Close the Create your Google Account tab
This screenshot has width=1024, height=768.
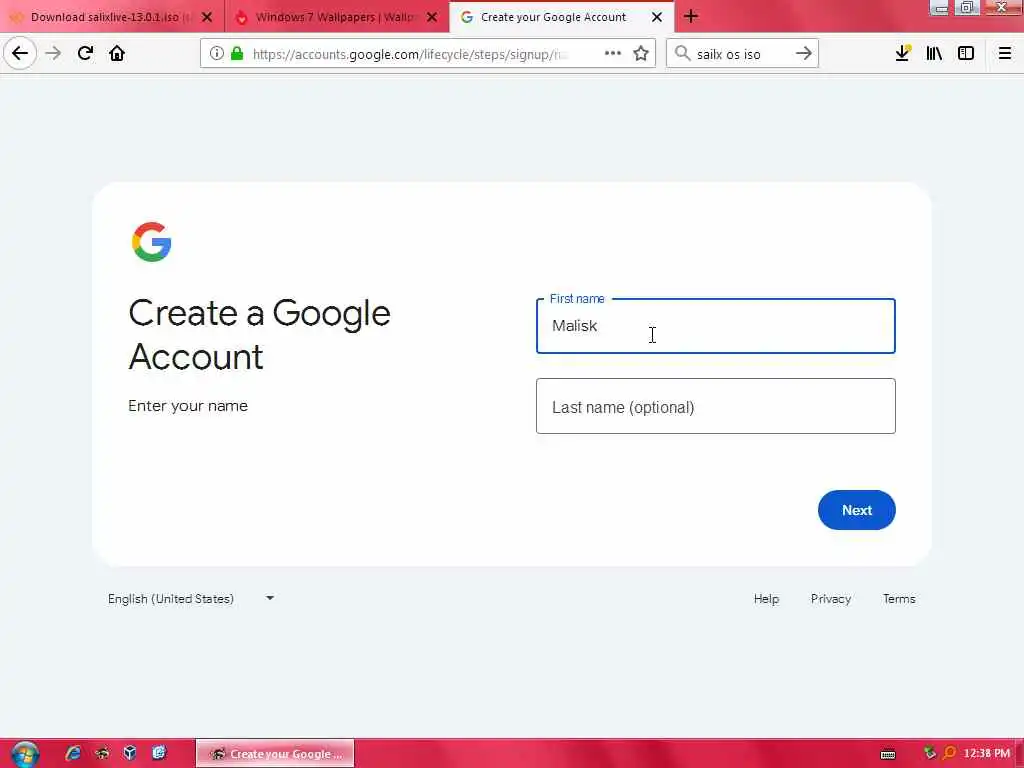657,17
